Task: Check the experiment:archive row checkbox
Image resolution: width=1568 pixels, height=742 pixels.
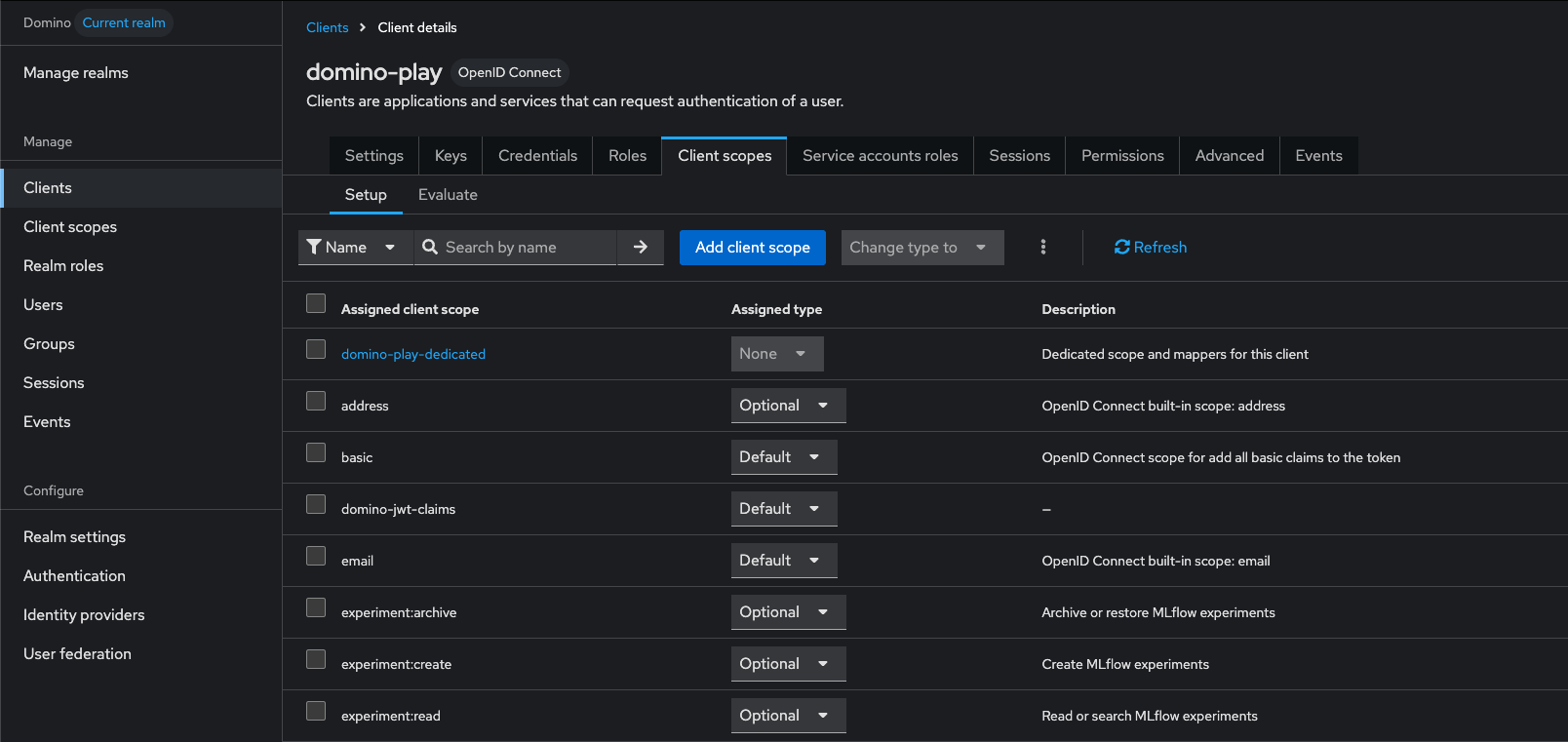Action: tap(316, 607)
